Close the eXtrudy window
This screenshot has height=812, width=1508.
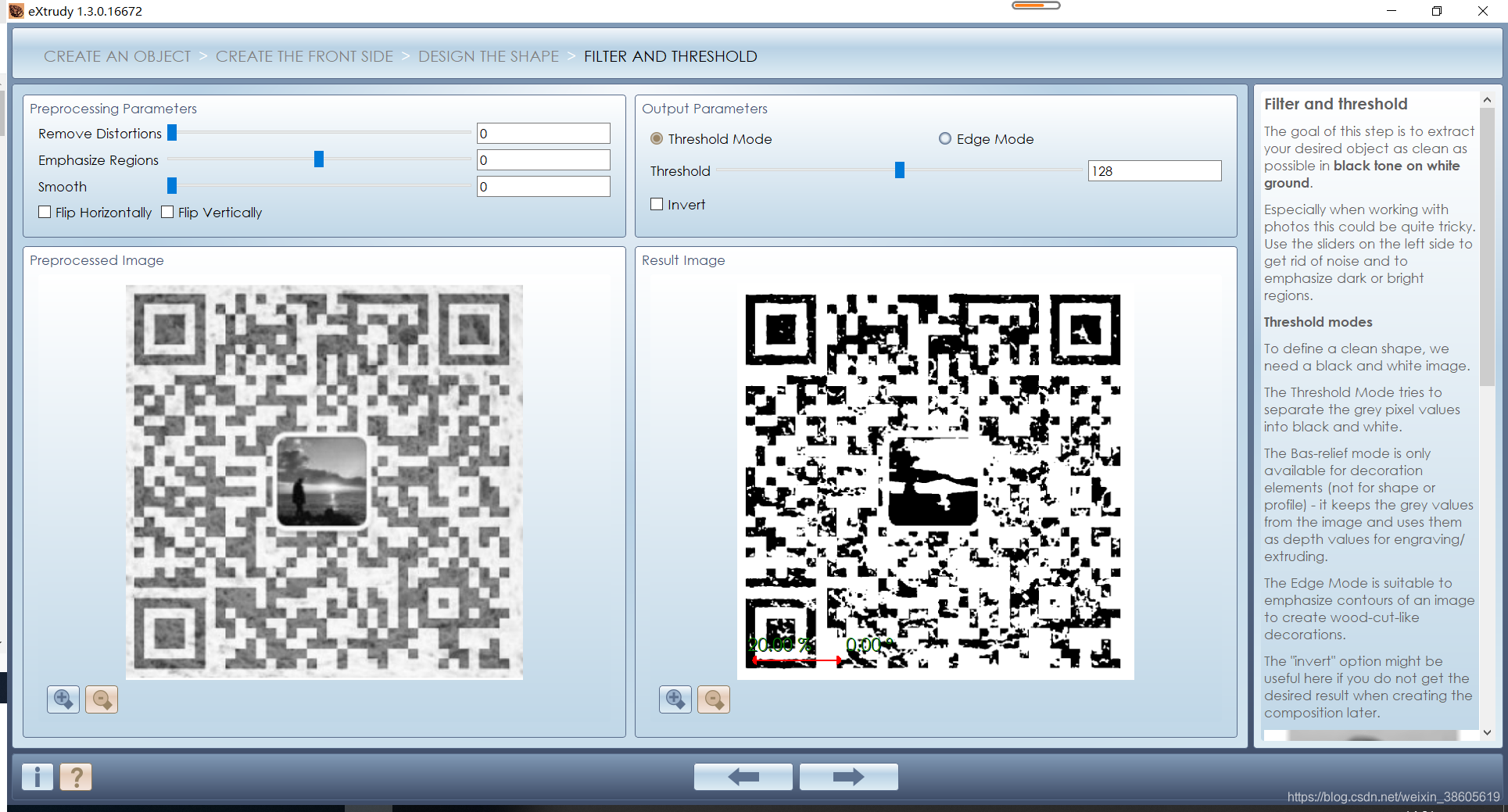coord(1482,11)
